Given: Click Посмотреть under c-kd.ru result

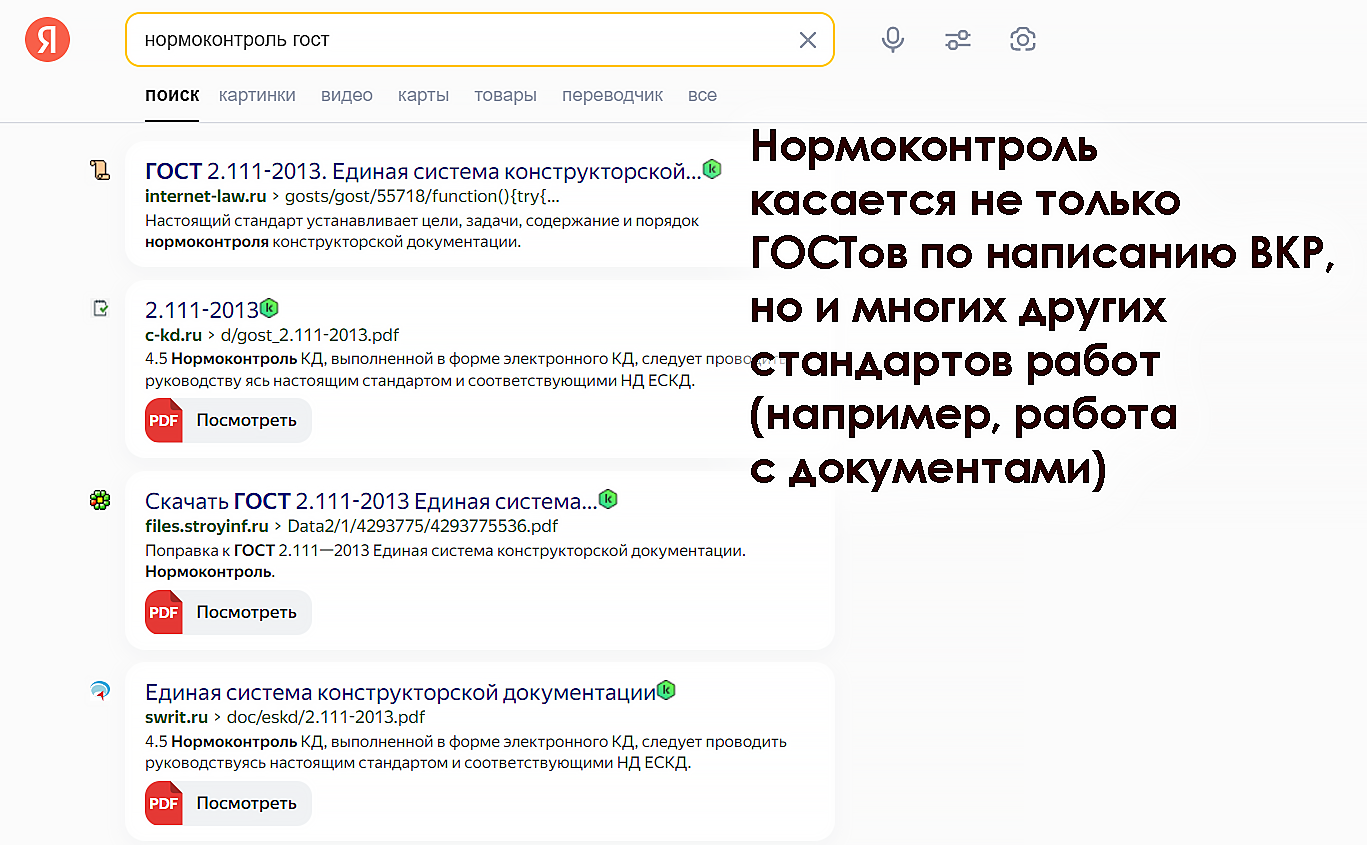Looking at the screenshot, I should [x=246, y=420].
